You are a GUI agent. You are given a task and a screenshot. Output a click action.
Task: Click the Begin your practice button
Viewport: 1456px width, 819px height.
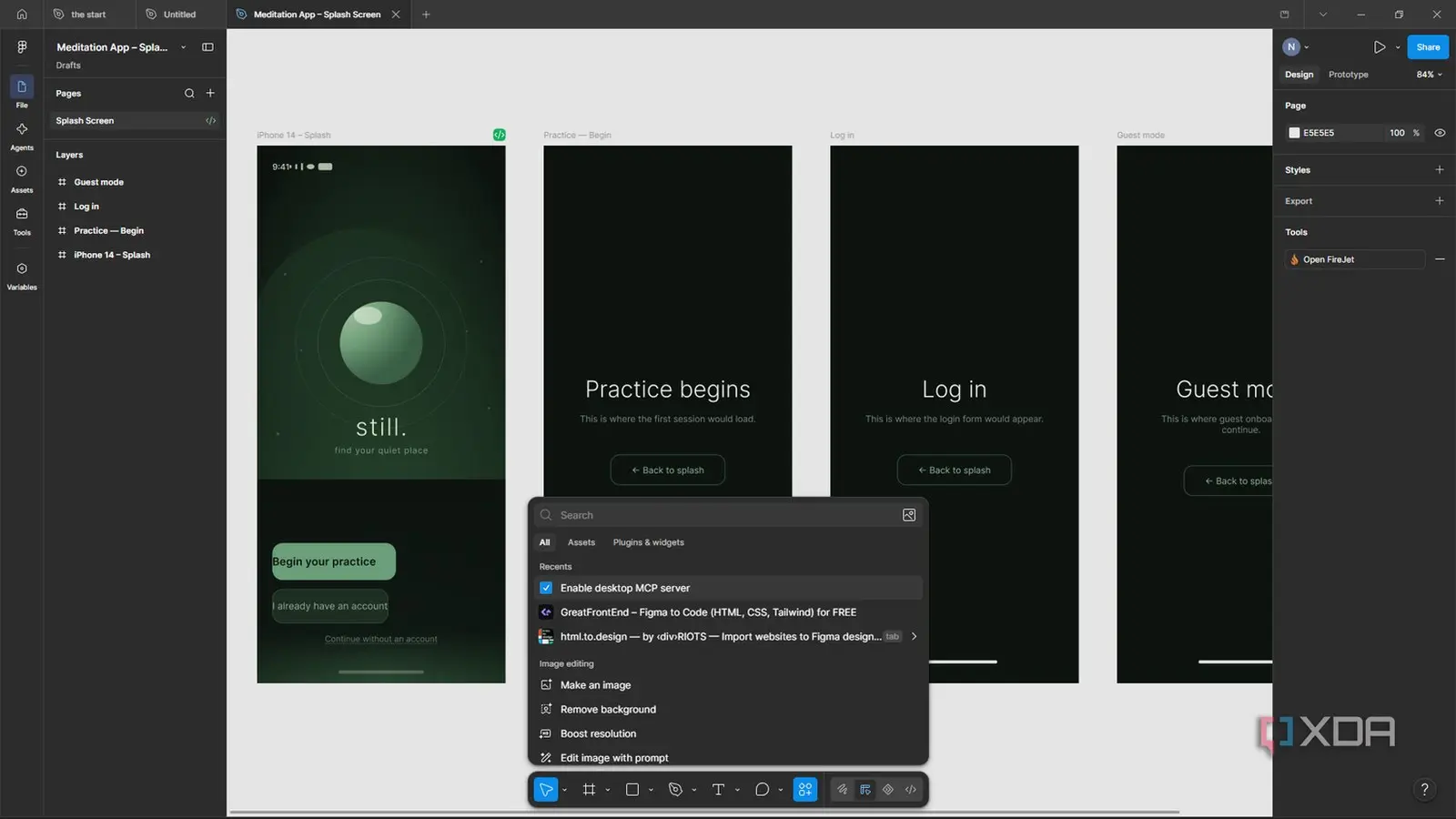pos(334,561)
